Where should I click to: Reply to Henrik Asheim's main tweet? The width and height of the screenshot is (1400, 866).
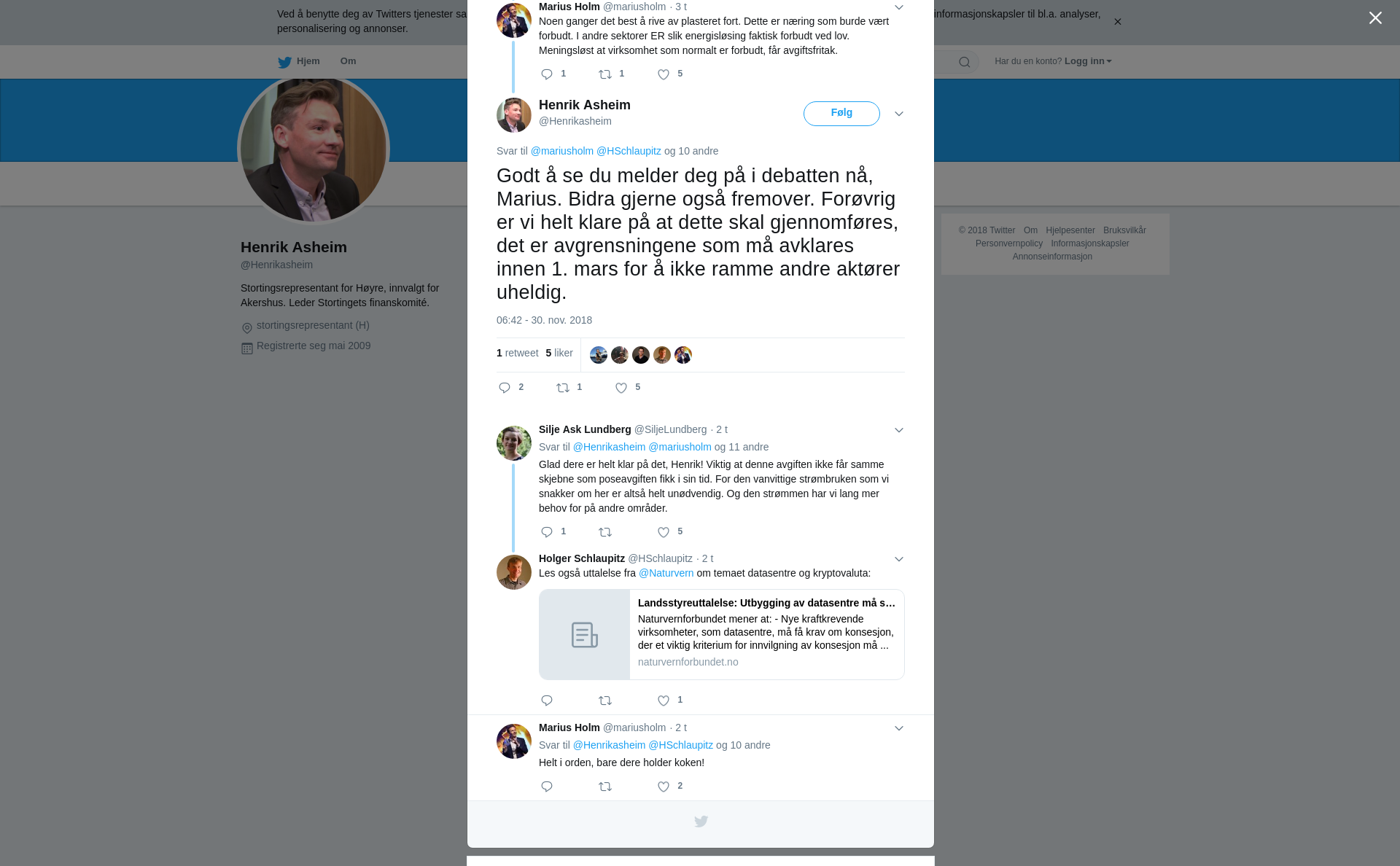(505, 388)
